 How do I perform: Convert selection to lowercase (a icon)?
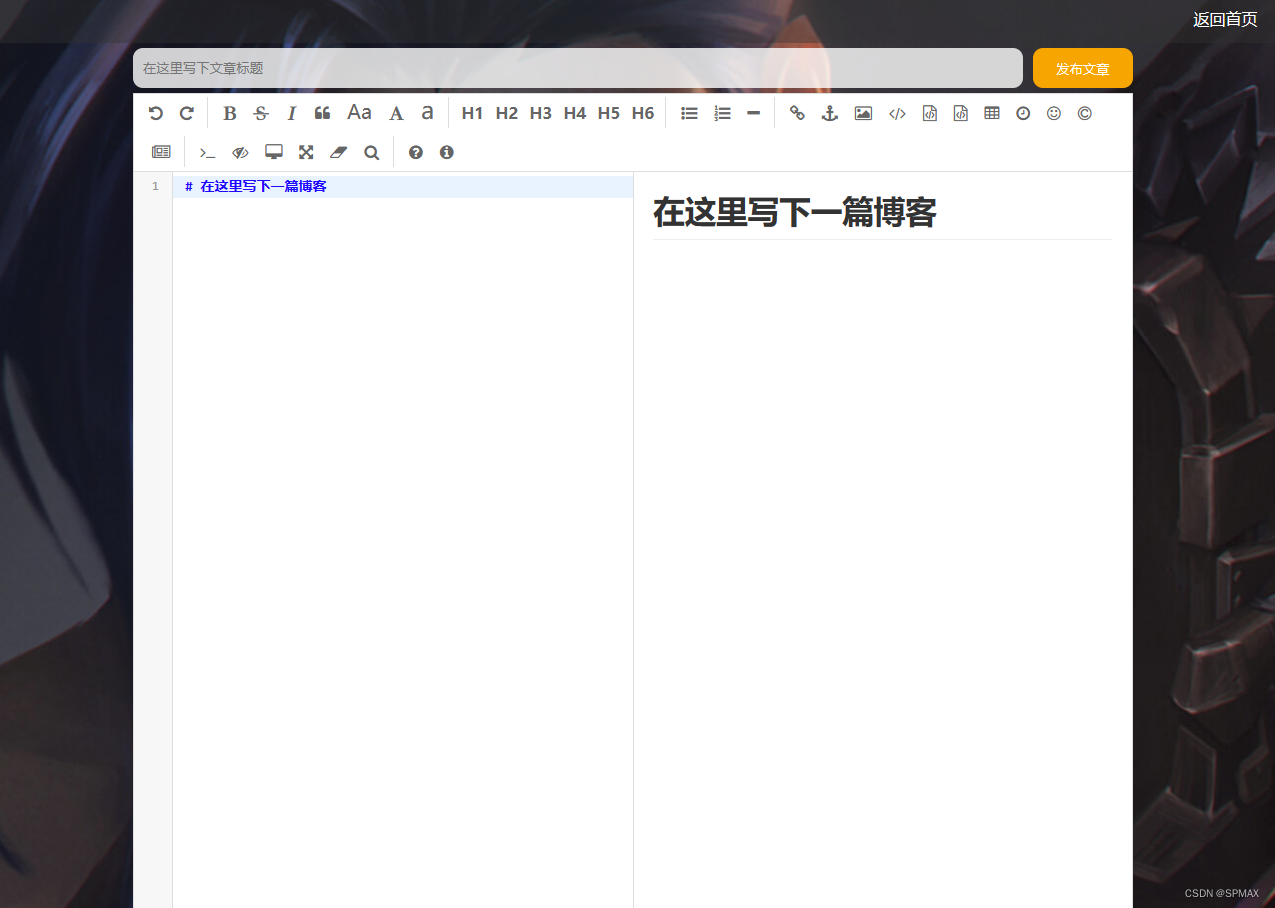tap(427, 113)
